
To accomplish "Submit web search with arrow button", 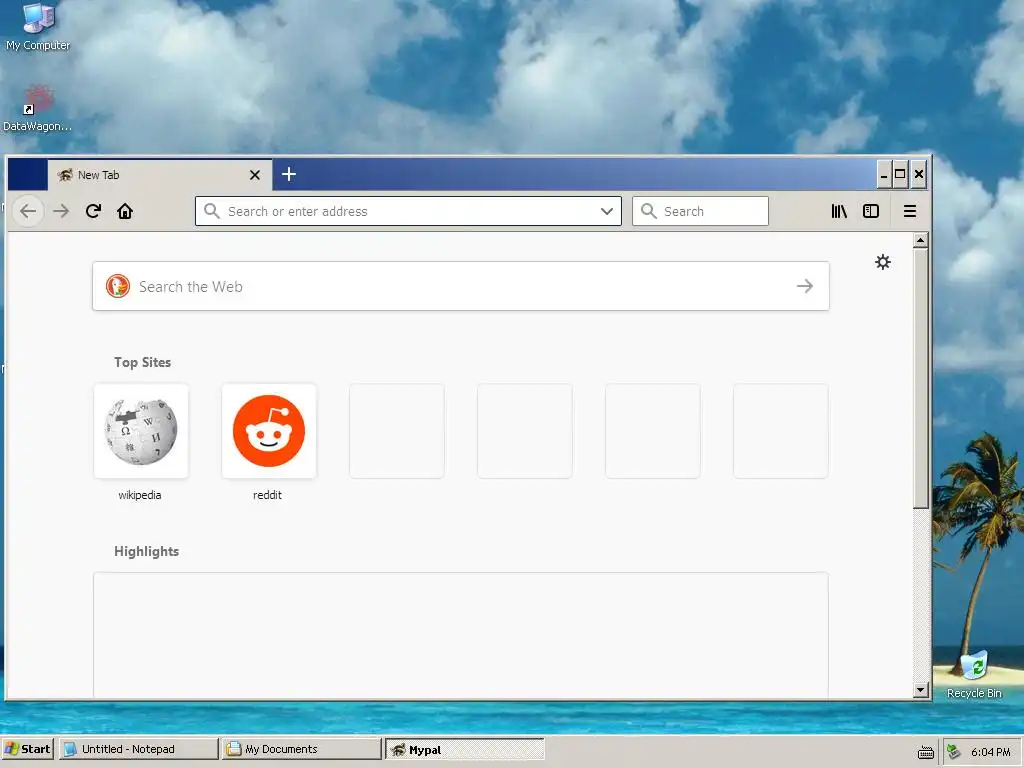I will [805, 286].
